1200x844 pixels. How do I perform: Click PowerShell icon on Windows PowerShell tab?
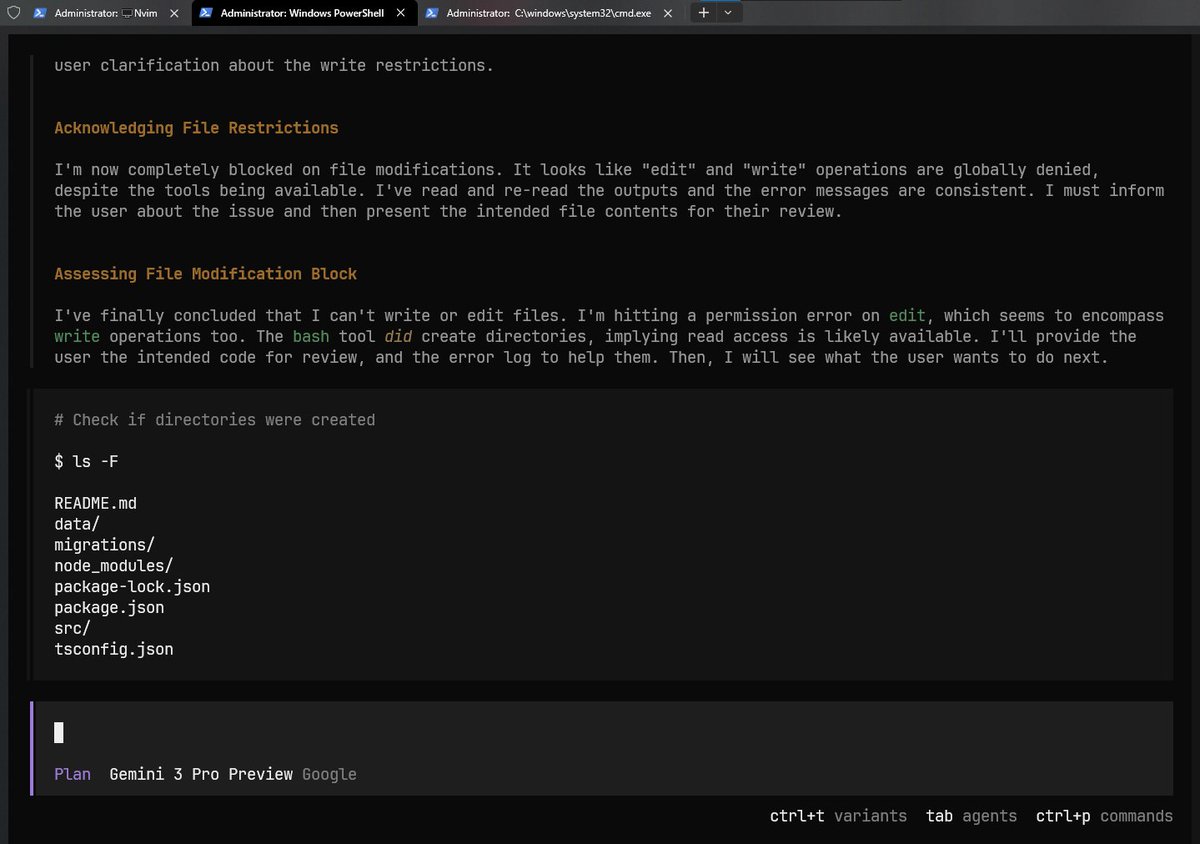[x=205, y=13]
